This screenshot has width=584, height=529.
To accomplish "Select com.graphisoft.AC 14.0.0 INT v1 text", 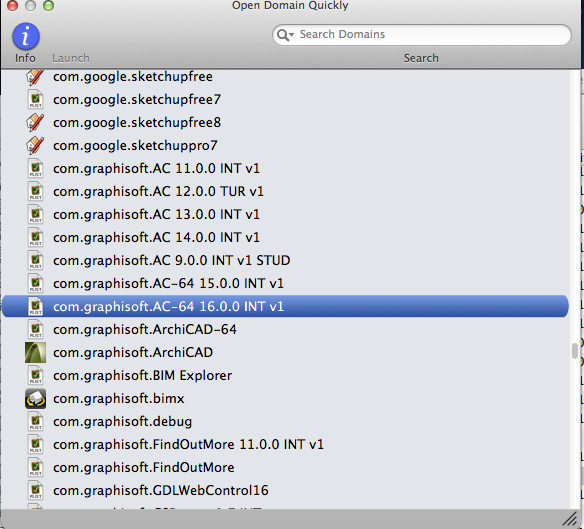I will (x=156, y=238).
